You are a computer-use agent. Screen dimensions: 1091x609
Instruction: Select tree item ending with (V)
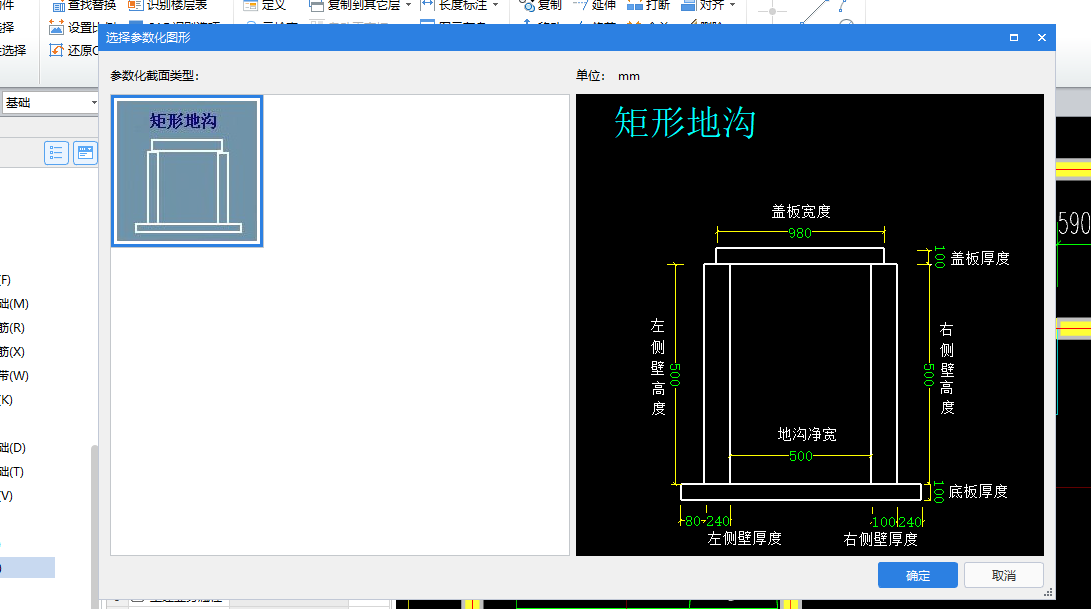tap(6, 496)
